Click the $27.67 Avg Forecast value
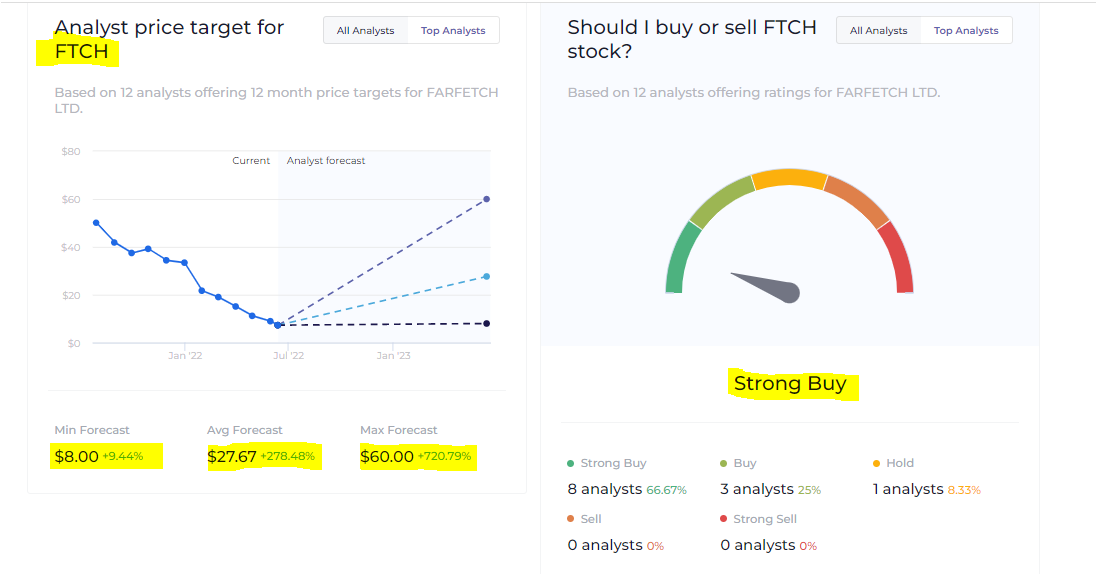1097x575 pixels. pyautogui.click(x=231, y=457)
